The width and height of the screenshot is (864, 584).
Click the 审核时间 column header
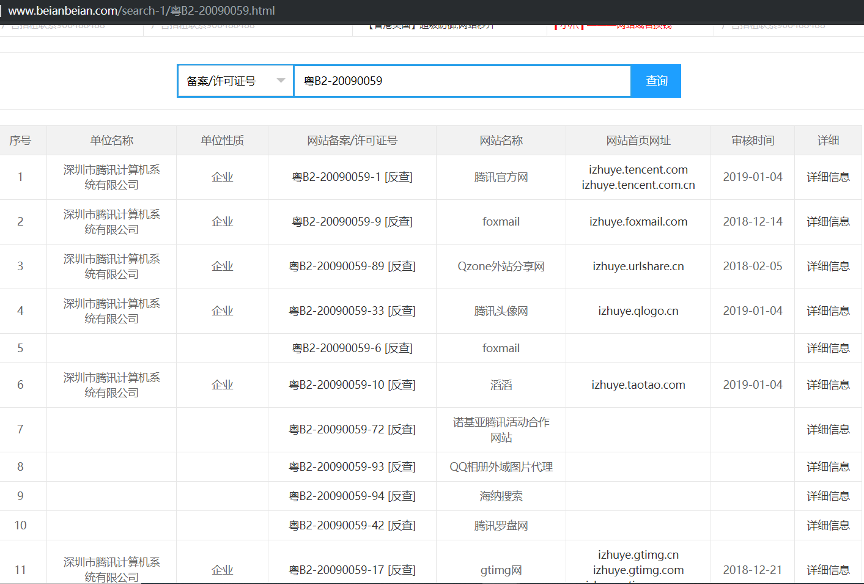click(x=753, y=140)
